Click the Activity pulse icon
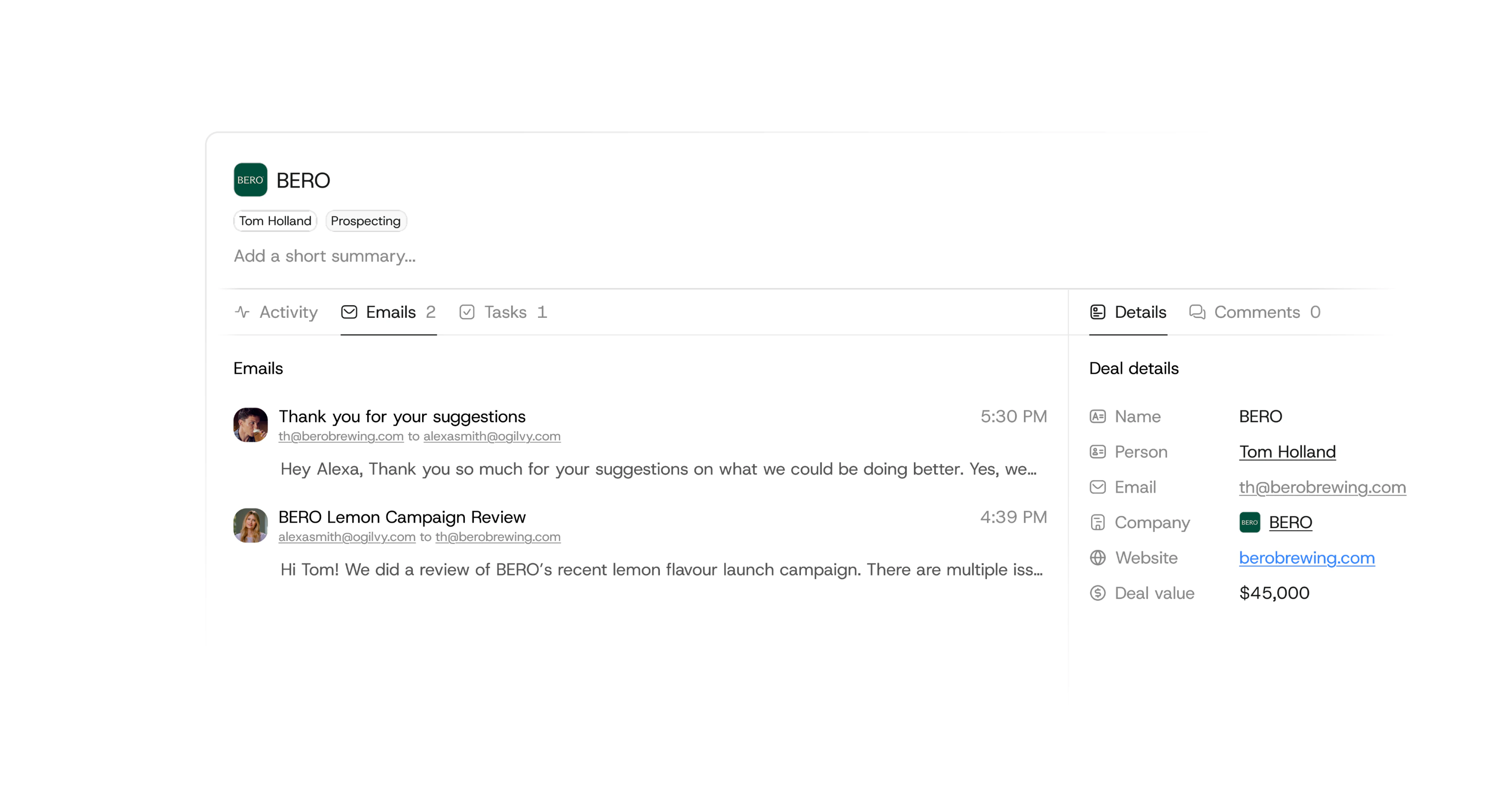The height and width of the screenshot is (806, 1512). (242, 312)
